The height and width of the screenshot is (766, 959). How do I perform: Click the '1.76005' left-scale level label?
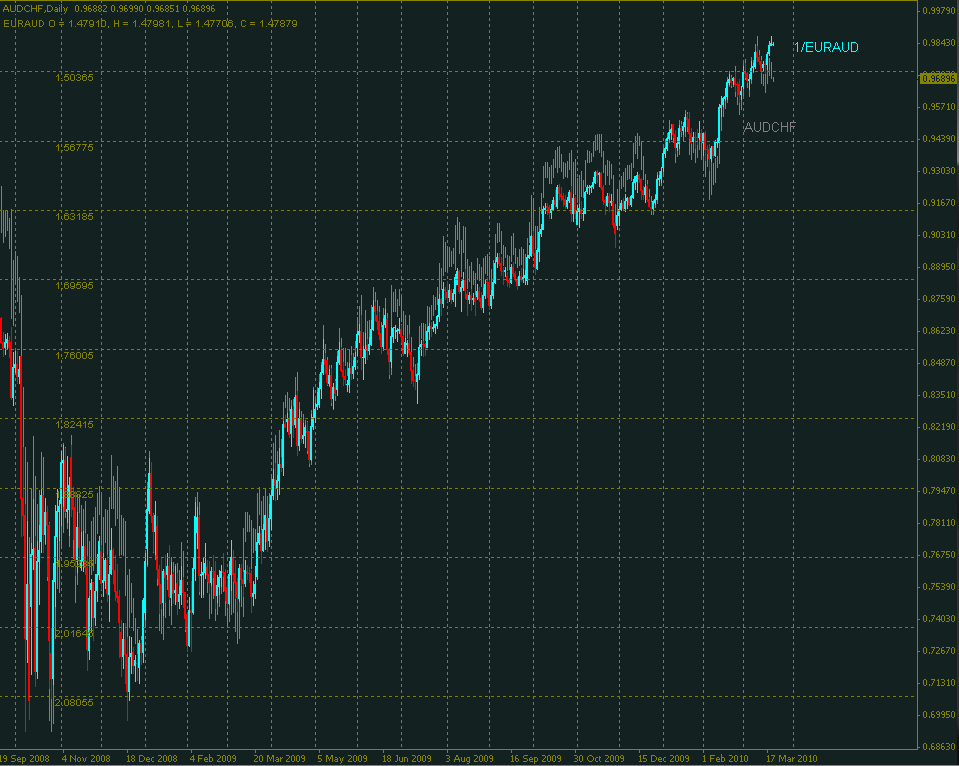75,355
